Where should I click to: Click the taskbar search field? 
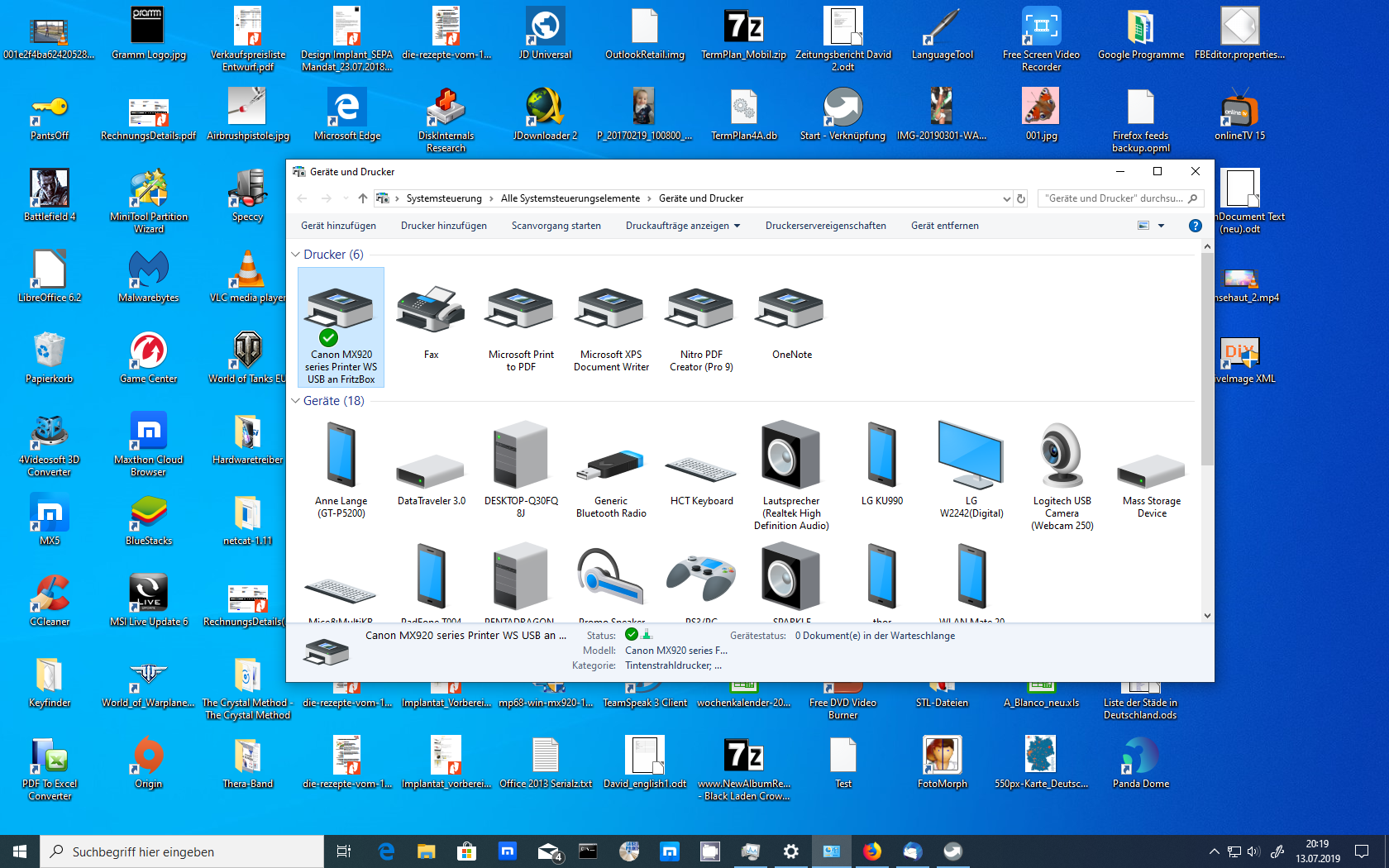coord(182,851)
